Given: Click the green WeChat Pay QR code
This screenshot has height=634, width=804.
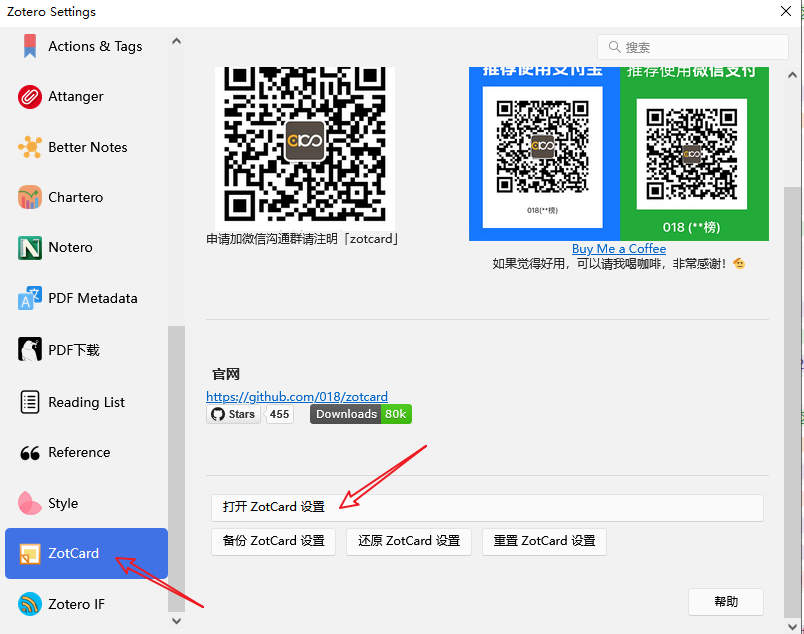Looking at the screenshot, I should 694,153.
